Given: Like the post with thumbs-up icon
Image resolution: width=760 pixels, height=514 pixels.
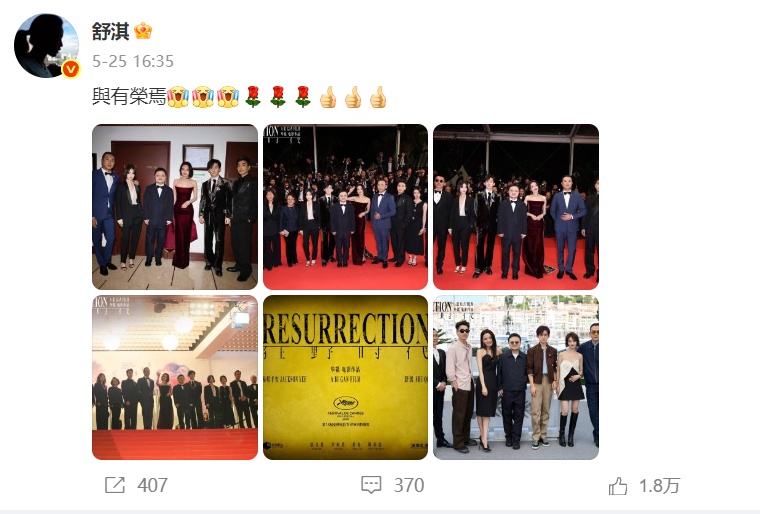Looking at the screenshot, I should pos(618,485).
